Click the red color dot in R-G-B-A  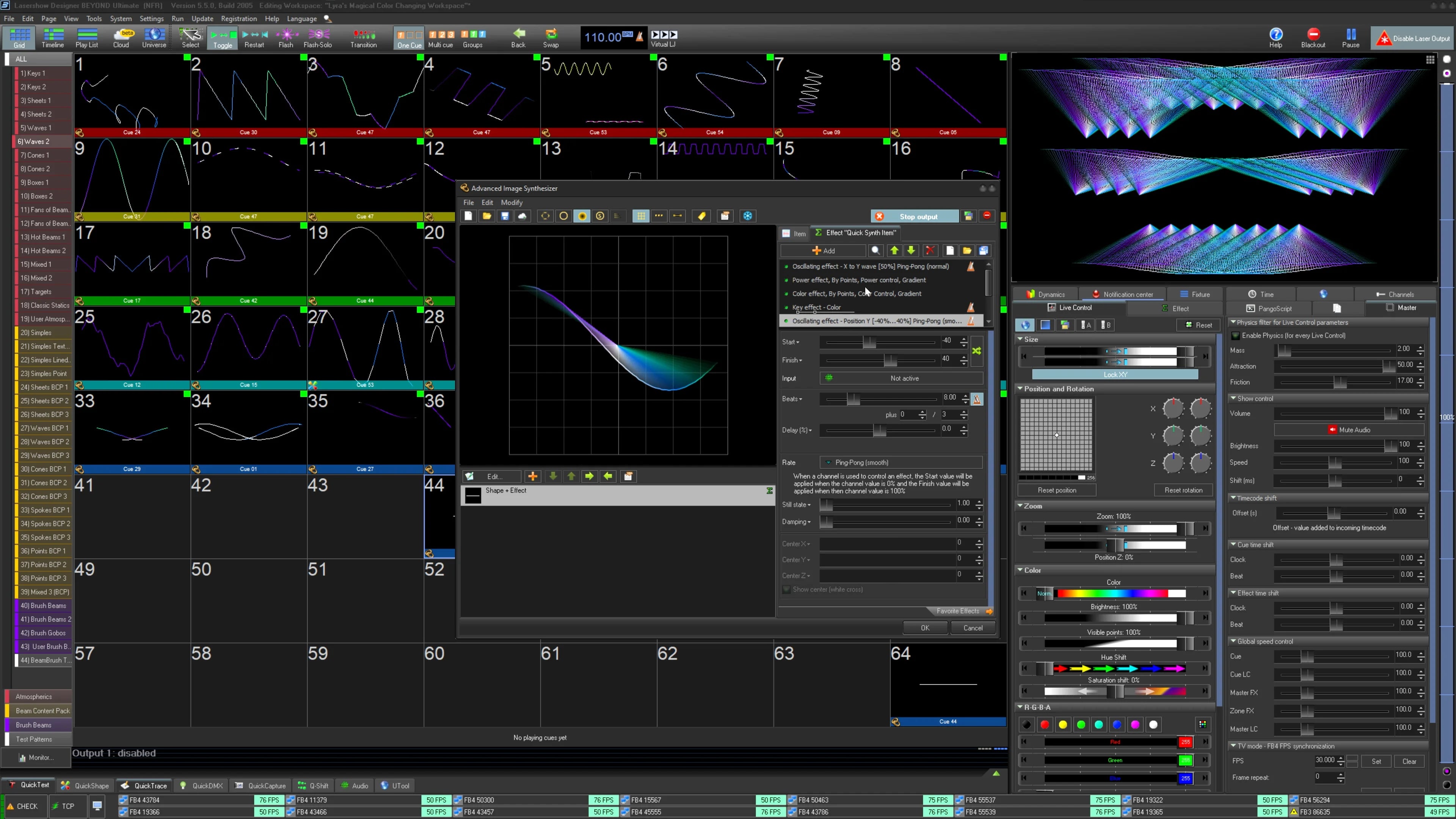[x=1045, y=725]
